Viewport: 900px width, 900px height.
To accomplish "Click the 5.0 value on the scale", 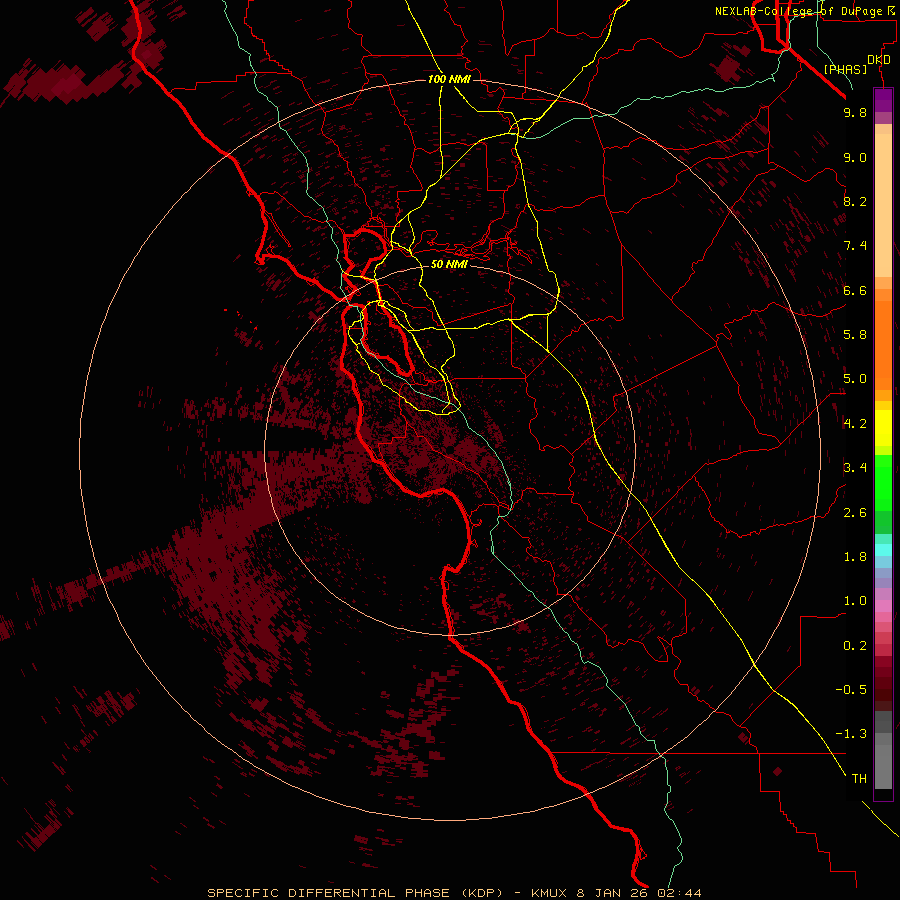I will [x=855, y=379].
